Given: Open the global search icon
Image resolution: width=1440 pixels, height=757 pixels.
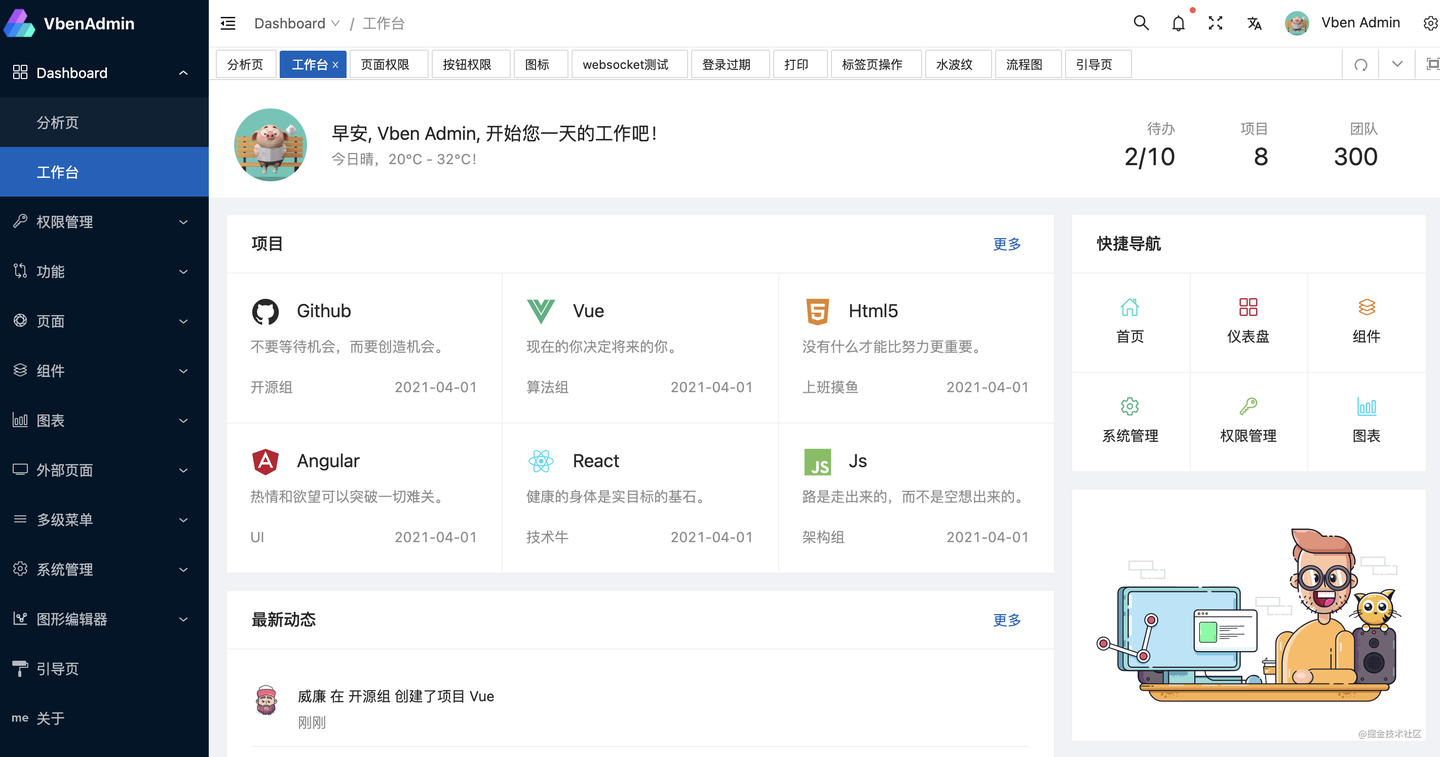Looking at the screenshot, I should pos(1141,22).
